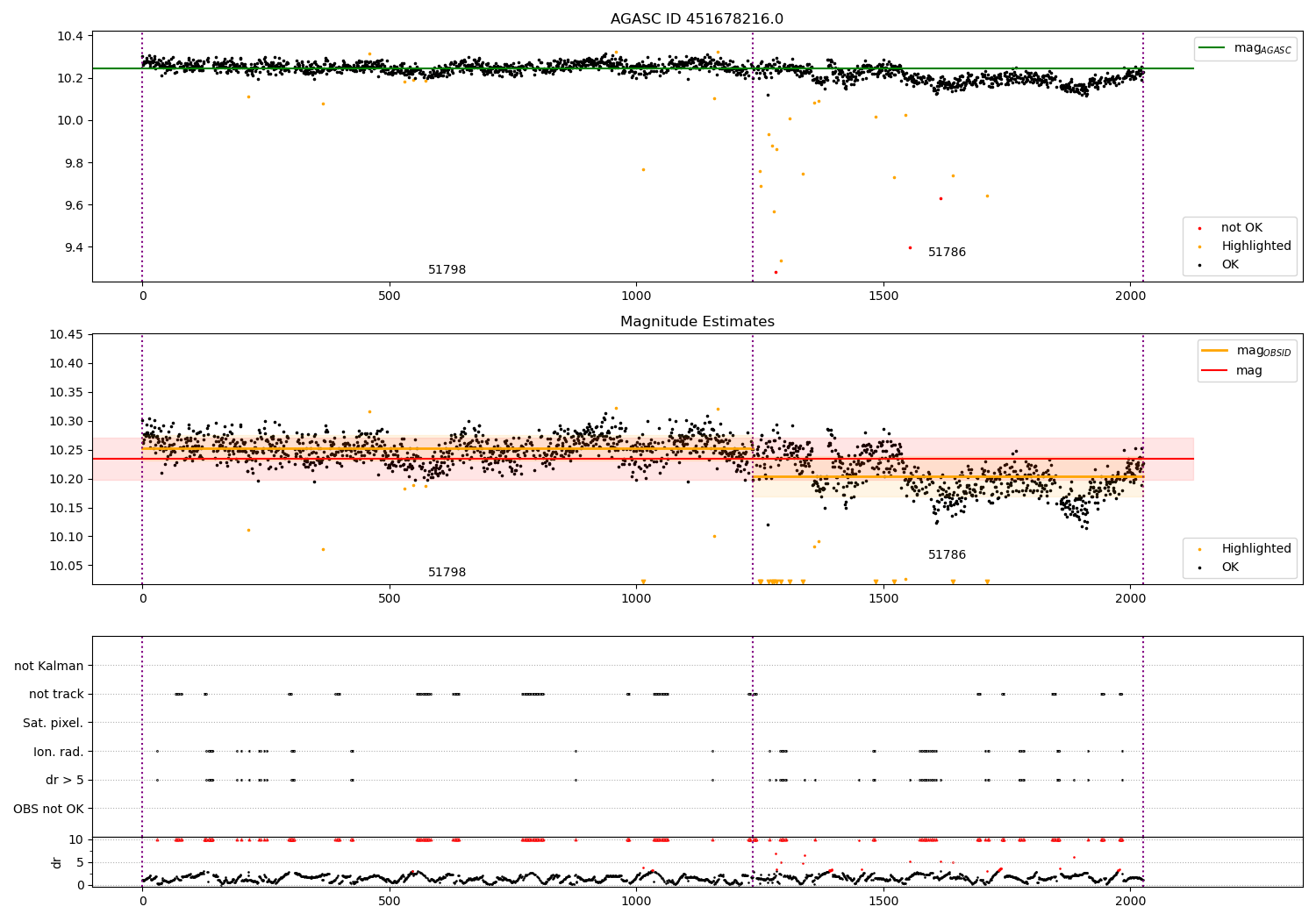Click the 'OBS not OK' axis label
1316x921 pixels.
[x=49, y=809]
